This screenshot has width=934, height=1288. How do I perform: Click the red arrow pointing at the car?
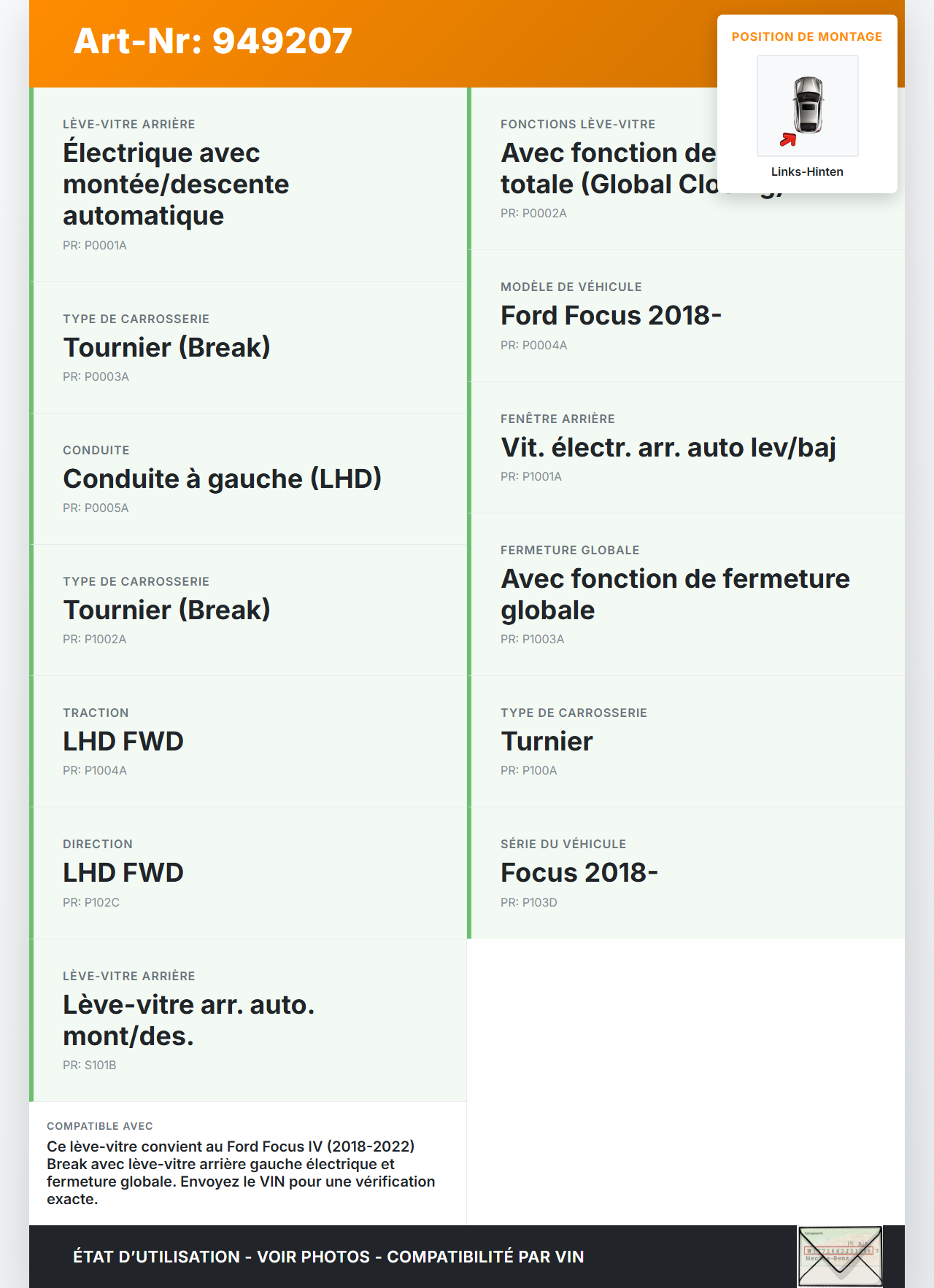[x=788, y=139]
